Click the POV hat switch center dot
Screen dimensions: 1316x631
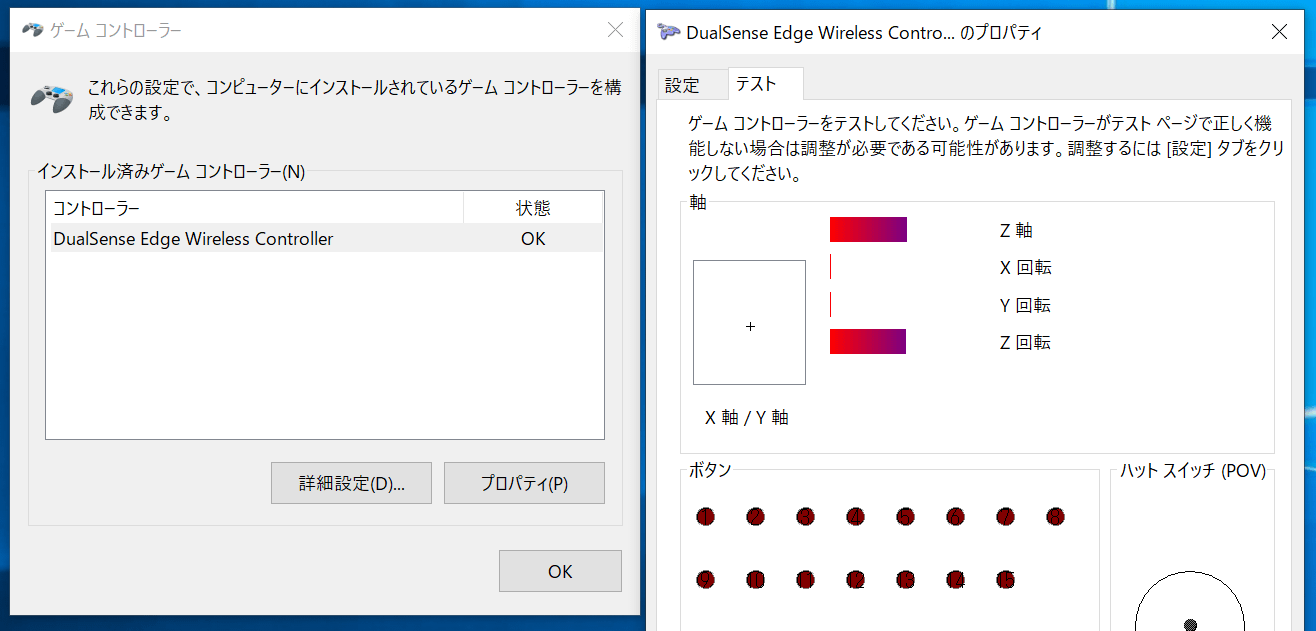tap(1190, 625)
